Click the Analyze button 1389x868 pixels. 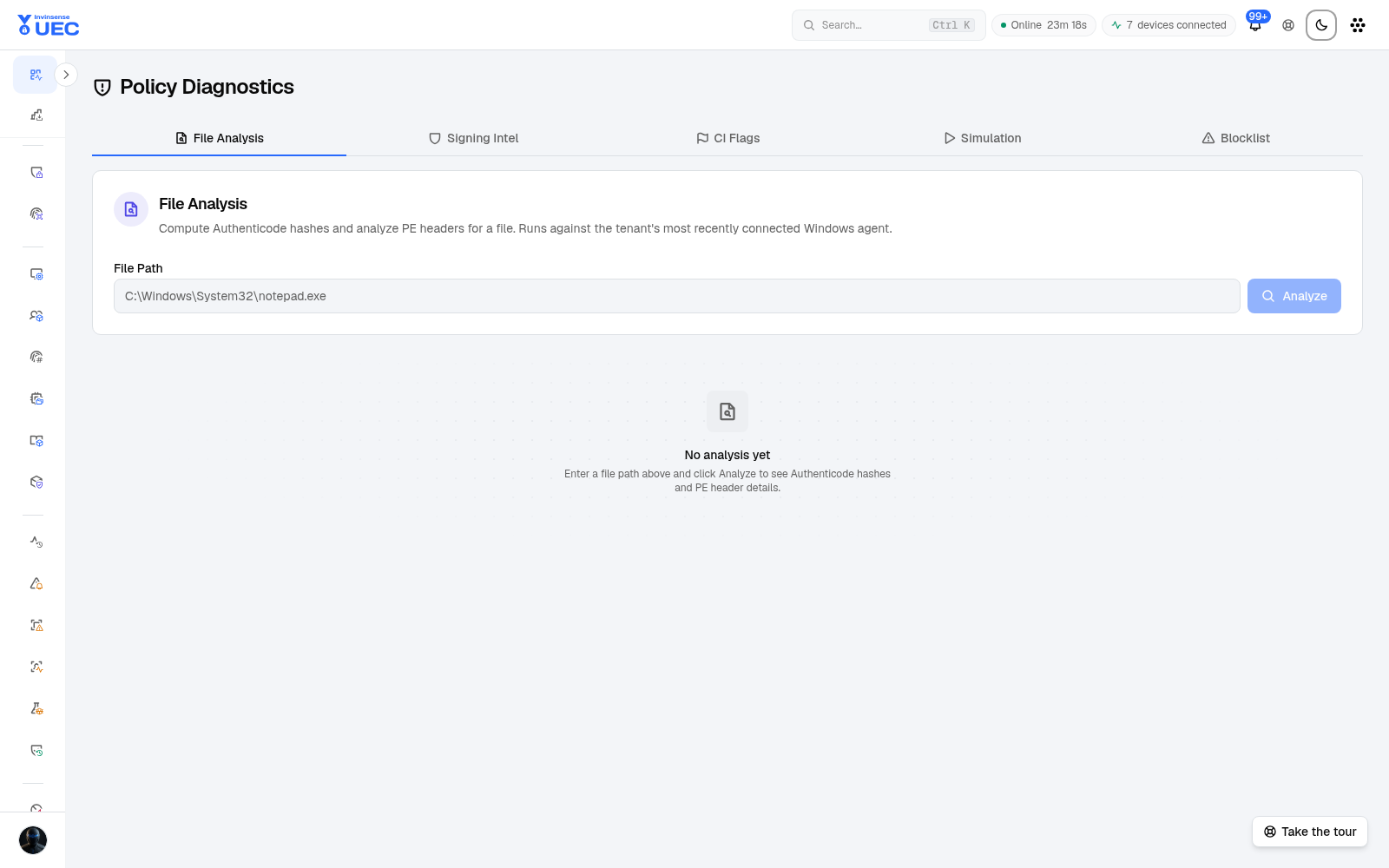tap(1294, 296)
